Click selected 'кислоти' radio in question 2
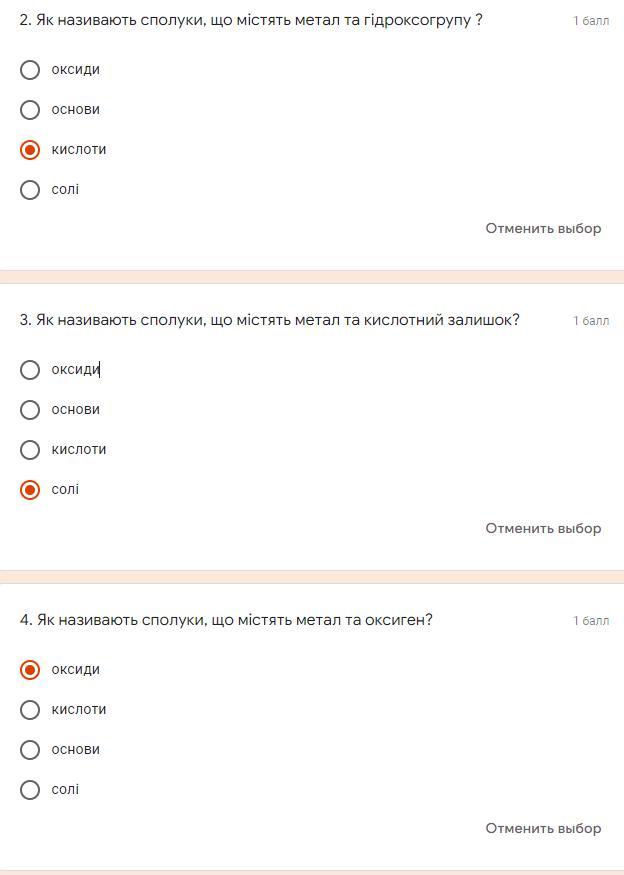Screen dimensions: 624x875 click(x=30, y=150)
